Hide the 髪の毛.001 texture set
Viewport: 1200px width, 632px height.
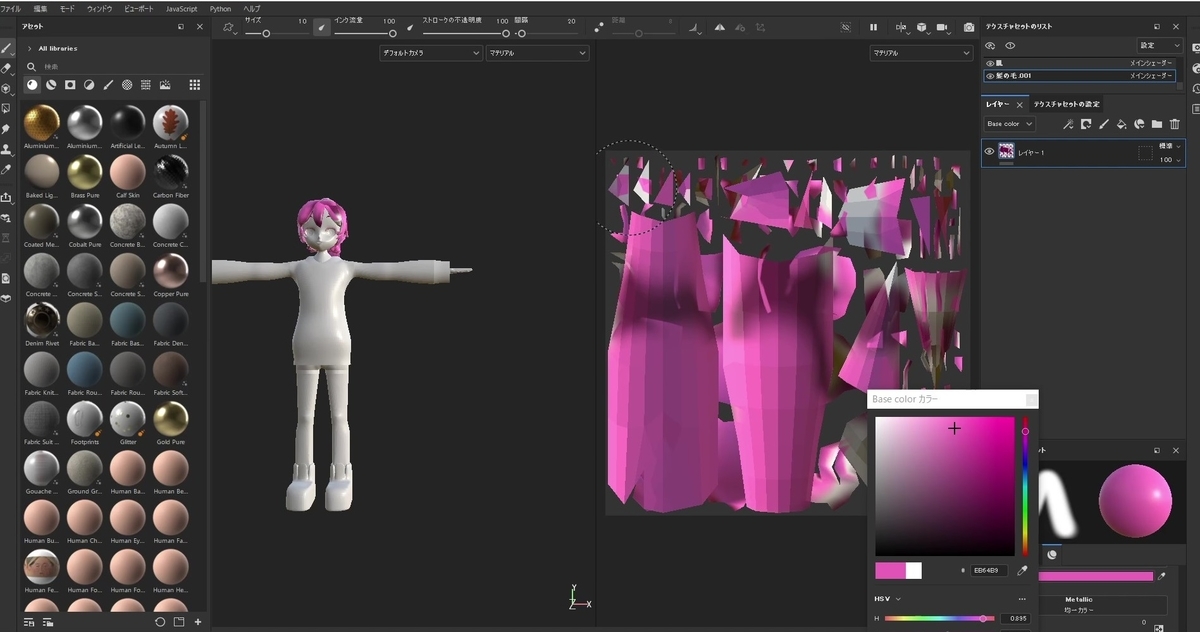(990, 76)
